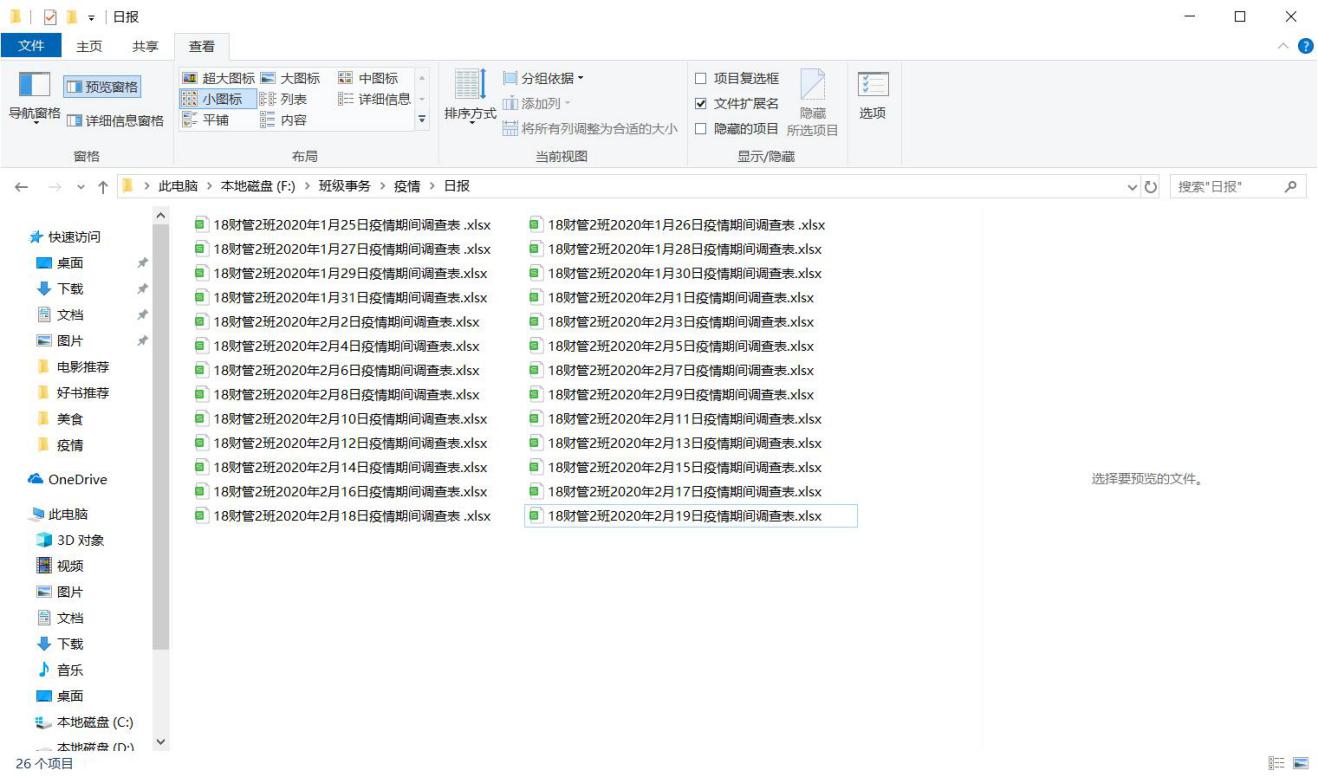This screenshot has height=777, width=1318.
Task: Switch to large thumbnails view in status bar
Action: [1301, 764]
